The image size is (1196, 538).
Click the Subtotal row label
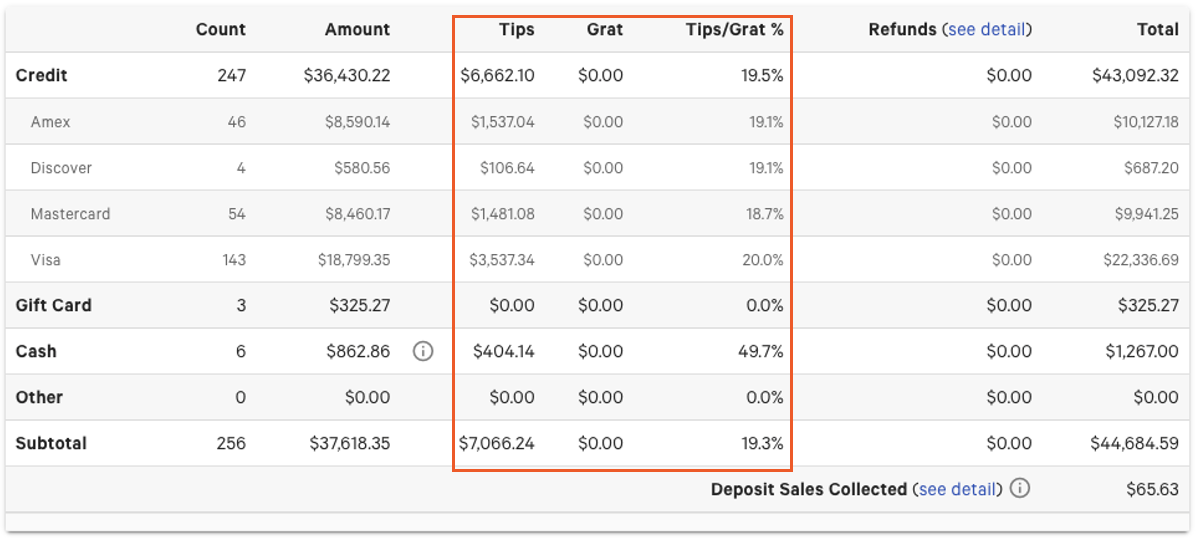coord(51,443)
